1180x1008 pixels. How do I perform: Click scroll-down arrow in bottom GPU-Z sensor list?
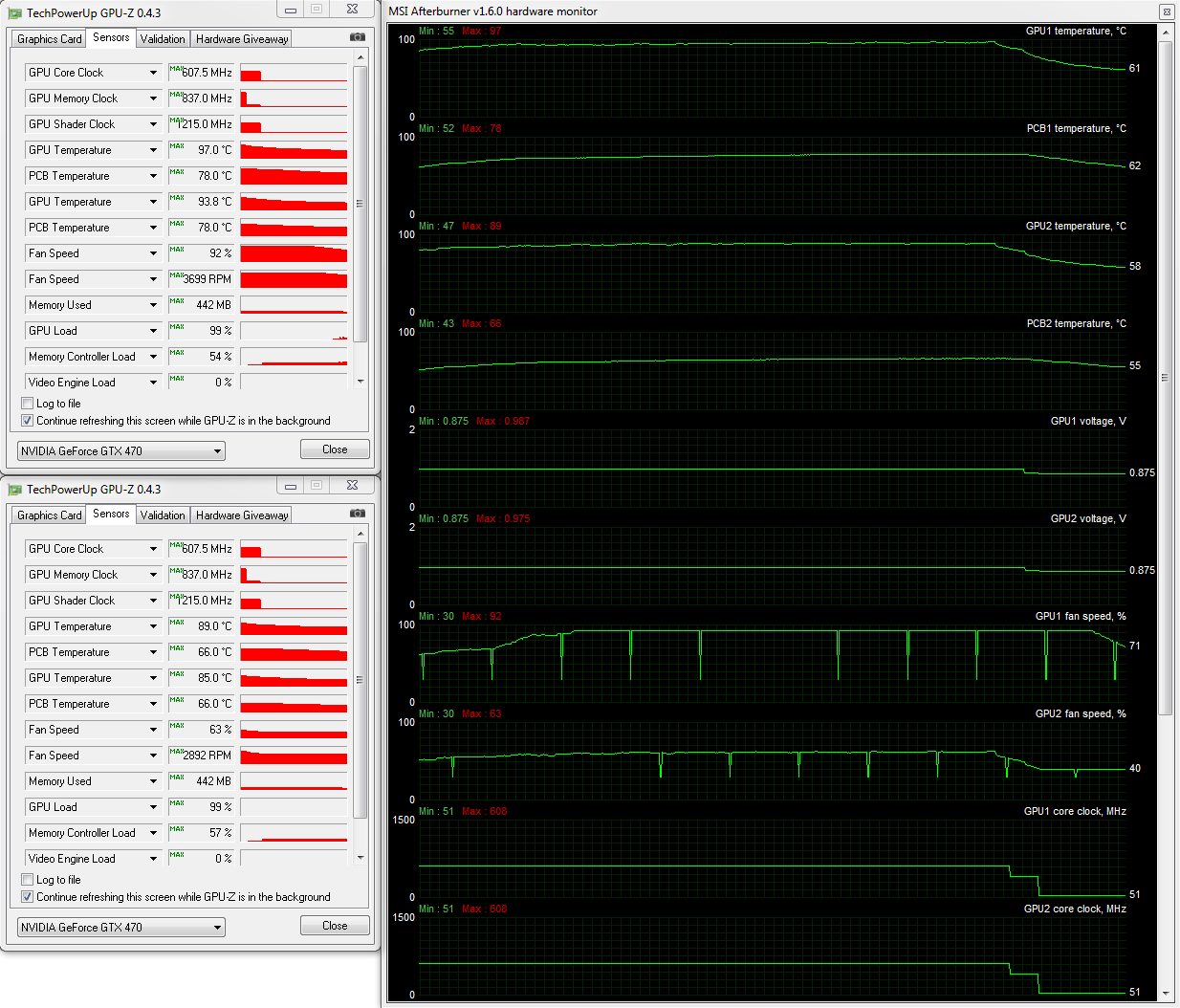(361, 857)
